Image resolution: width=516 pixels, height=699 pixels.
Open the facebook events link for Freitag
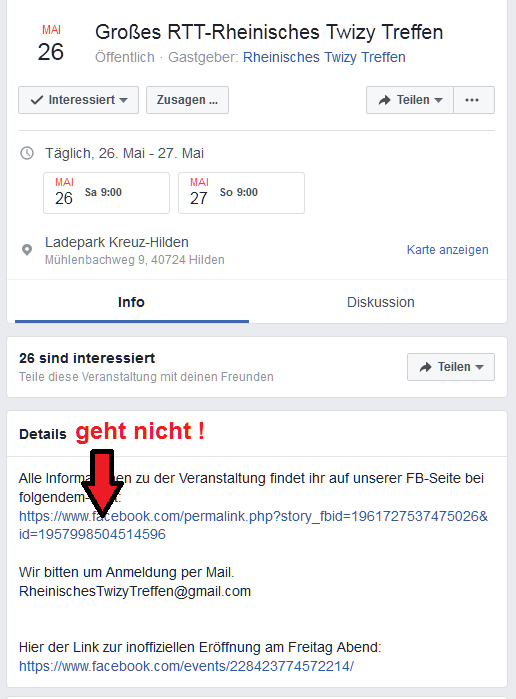(186, 666)
